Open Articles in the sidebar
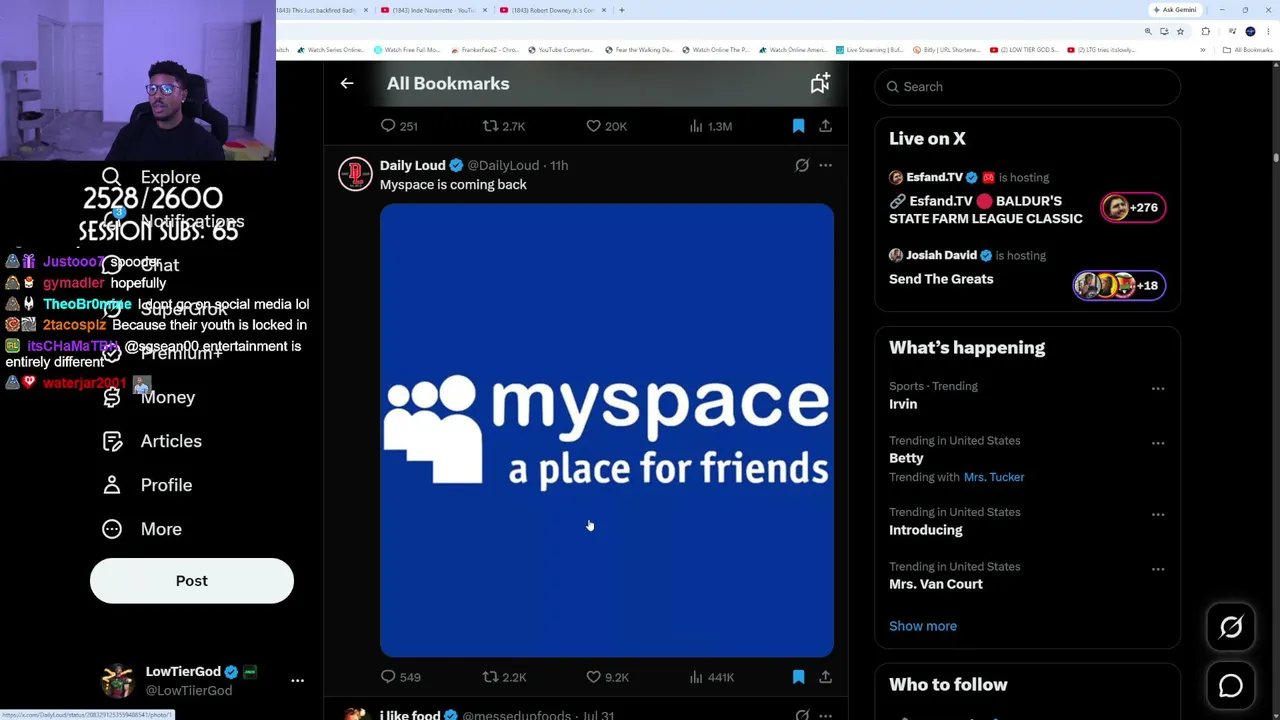 [152, 441]
